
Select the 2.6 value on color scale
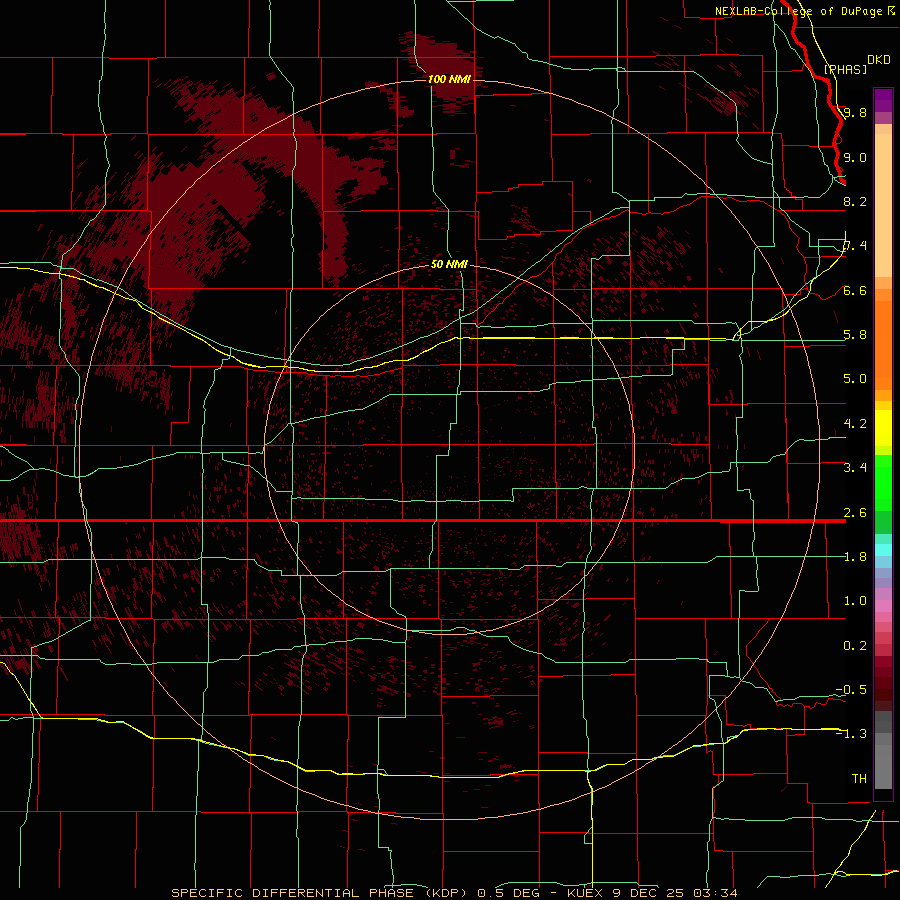point(855,513)
